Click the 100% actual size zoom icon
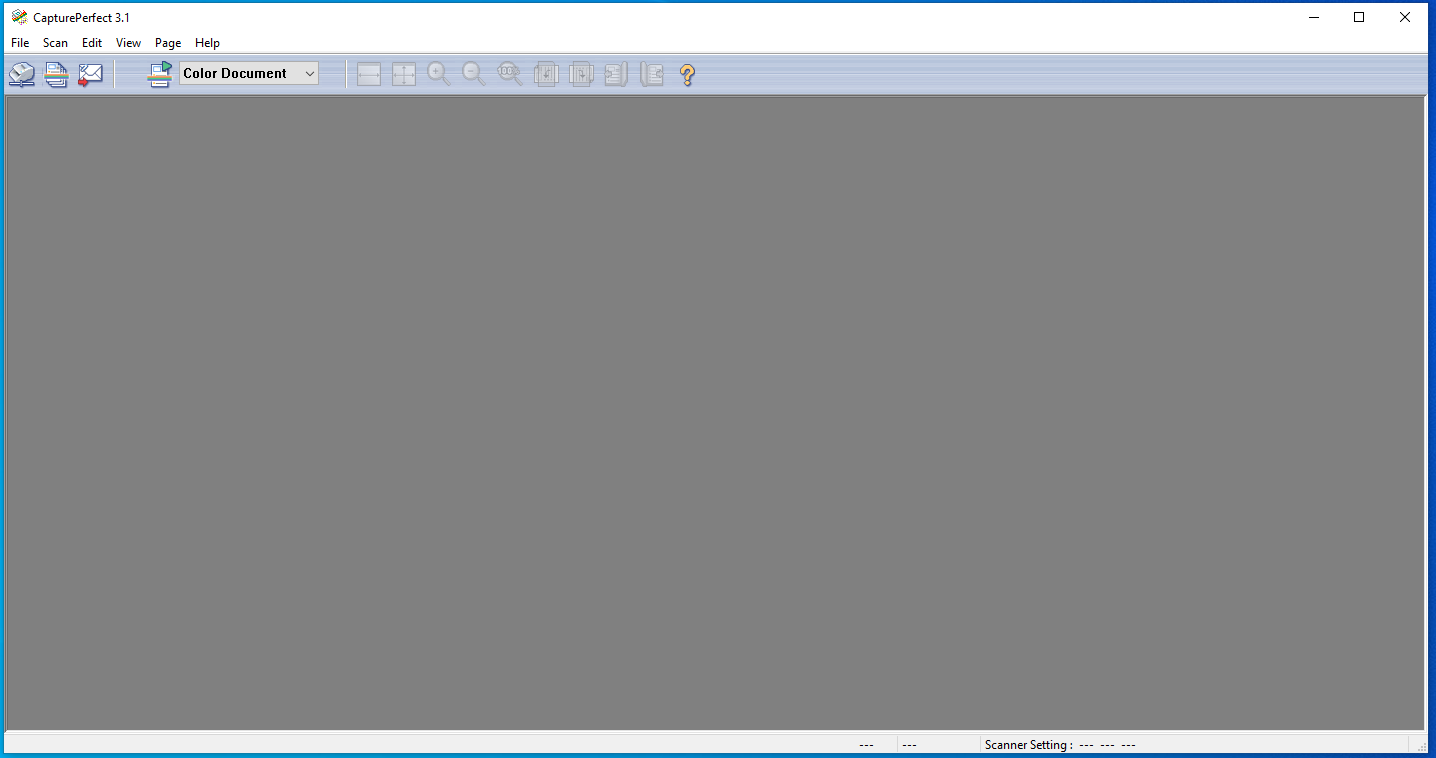 [510, 74]
